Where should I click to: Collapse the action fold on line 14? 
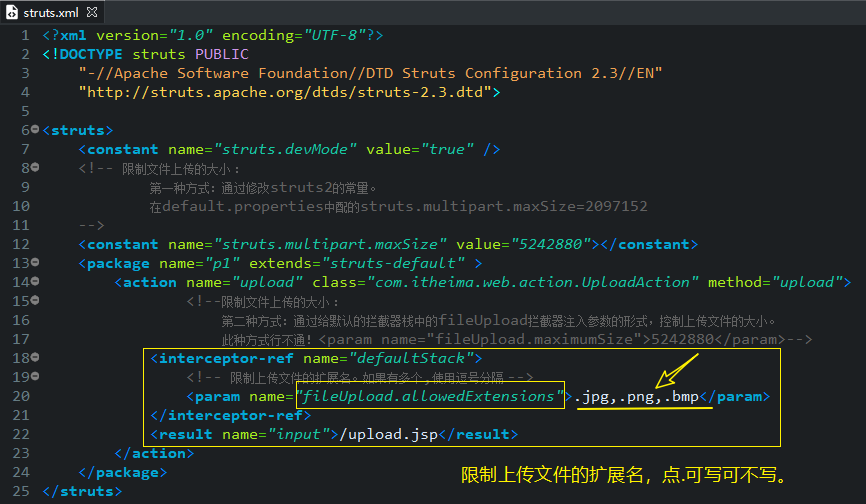(x=35, y=282)
